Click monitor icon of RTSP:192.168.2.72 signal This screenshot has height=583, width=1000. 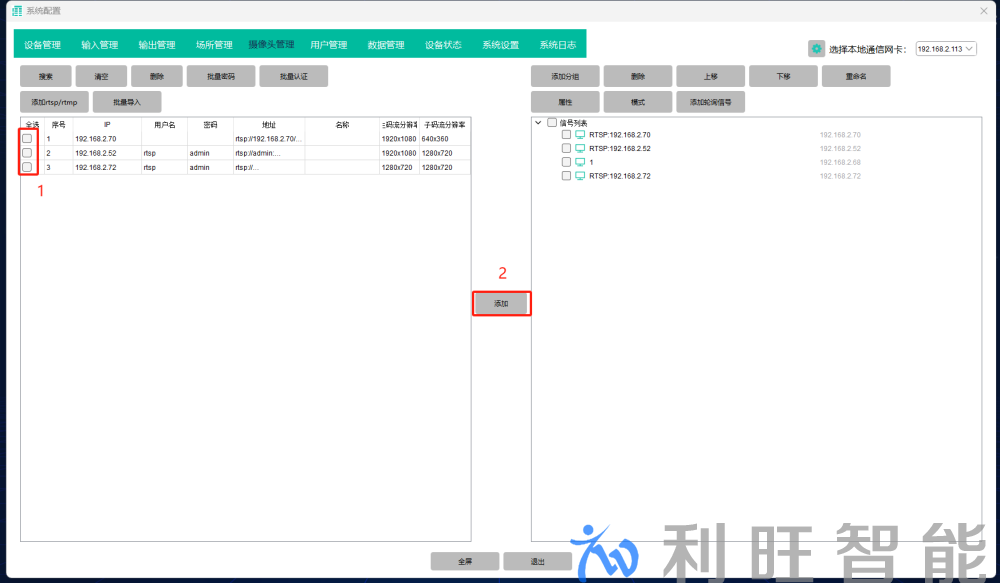580,176
